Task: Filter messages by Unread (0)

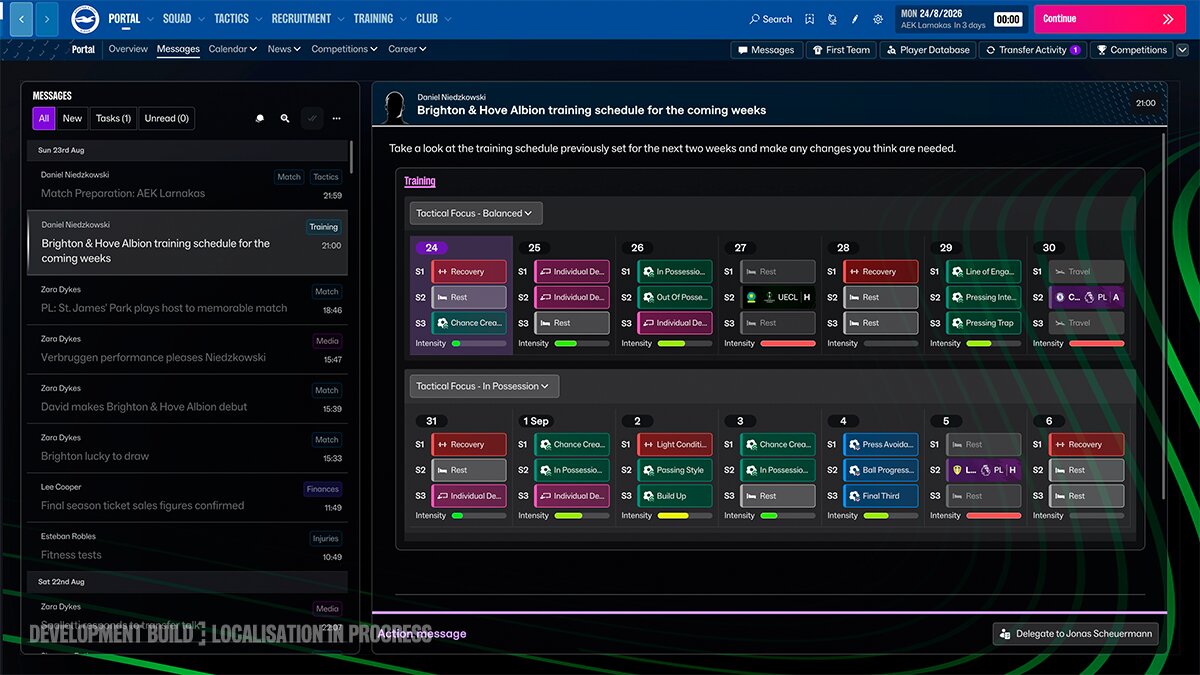Action: tap(167, 118)
